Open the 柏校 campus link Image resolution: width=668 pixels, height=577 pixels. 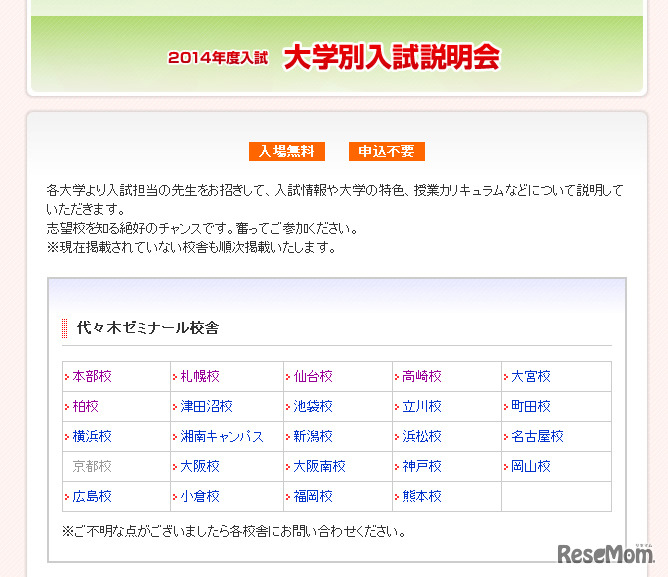point(85,406)
